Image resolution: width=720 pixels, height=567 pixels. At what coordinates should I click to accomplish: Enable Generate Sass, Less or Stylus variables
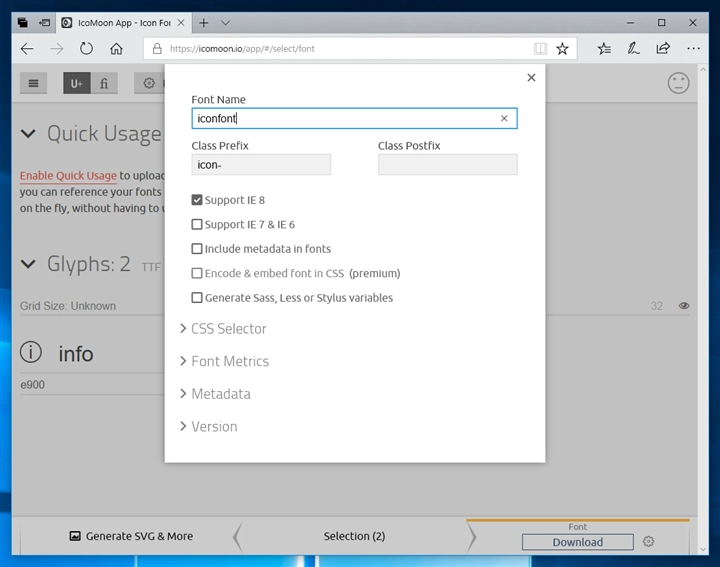pyautogui.click(x=197, y=298)
